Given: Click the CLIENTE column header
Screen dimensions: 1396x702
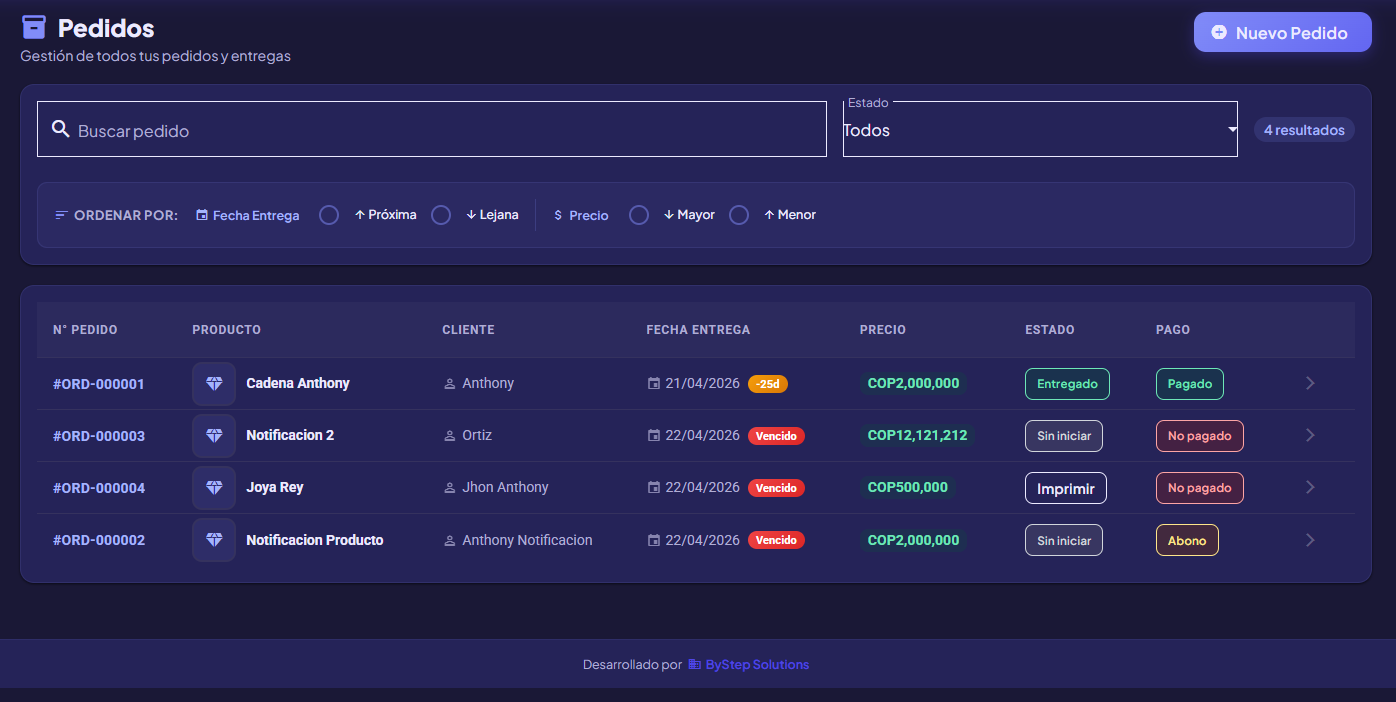Looking at the screenshot, I should coord(468,330).
